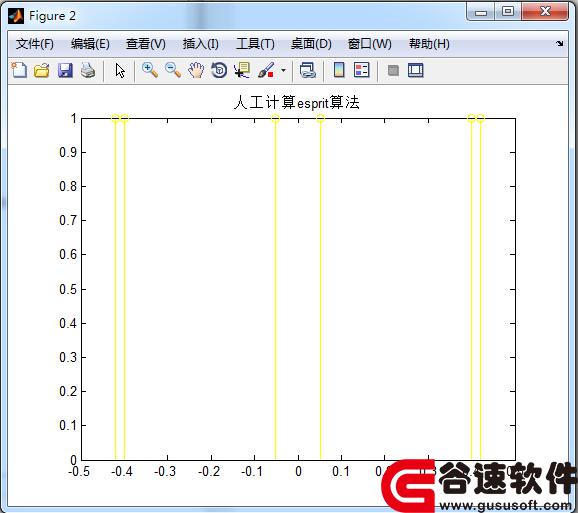Activate the Zoom Out magnifier tool
The width and height of the screenshot is (578, 513).
coord(173,70)
